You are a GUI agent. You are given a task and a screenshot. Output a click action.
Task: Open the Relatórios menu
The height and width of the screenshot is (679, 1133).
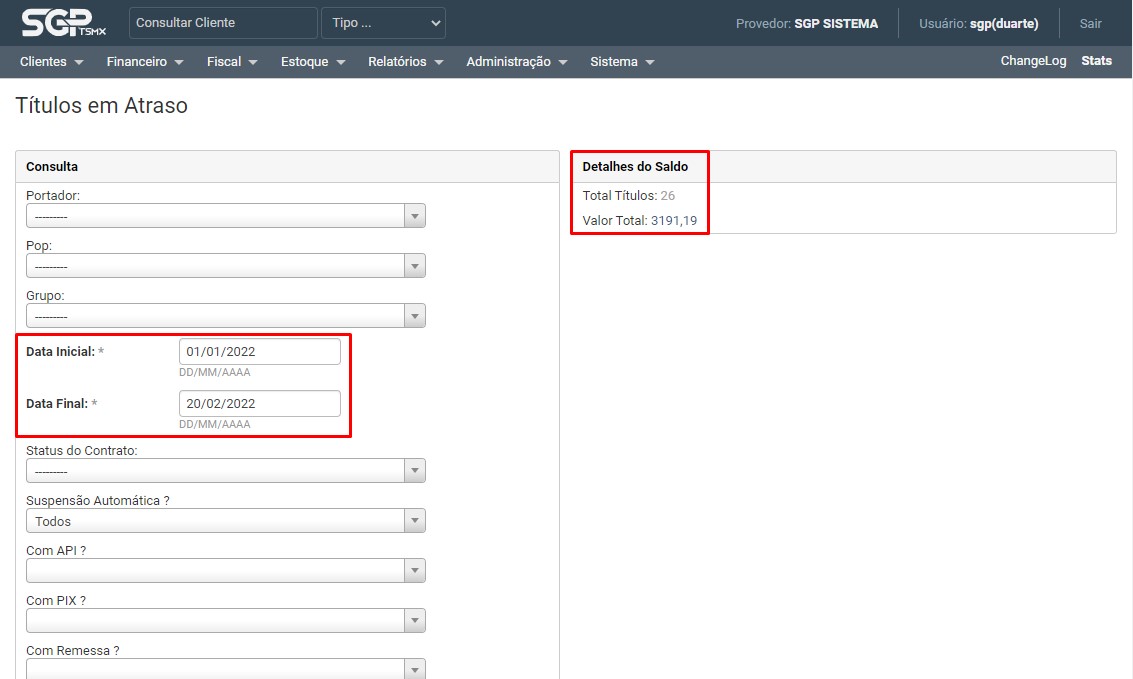[405, 62]
